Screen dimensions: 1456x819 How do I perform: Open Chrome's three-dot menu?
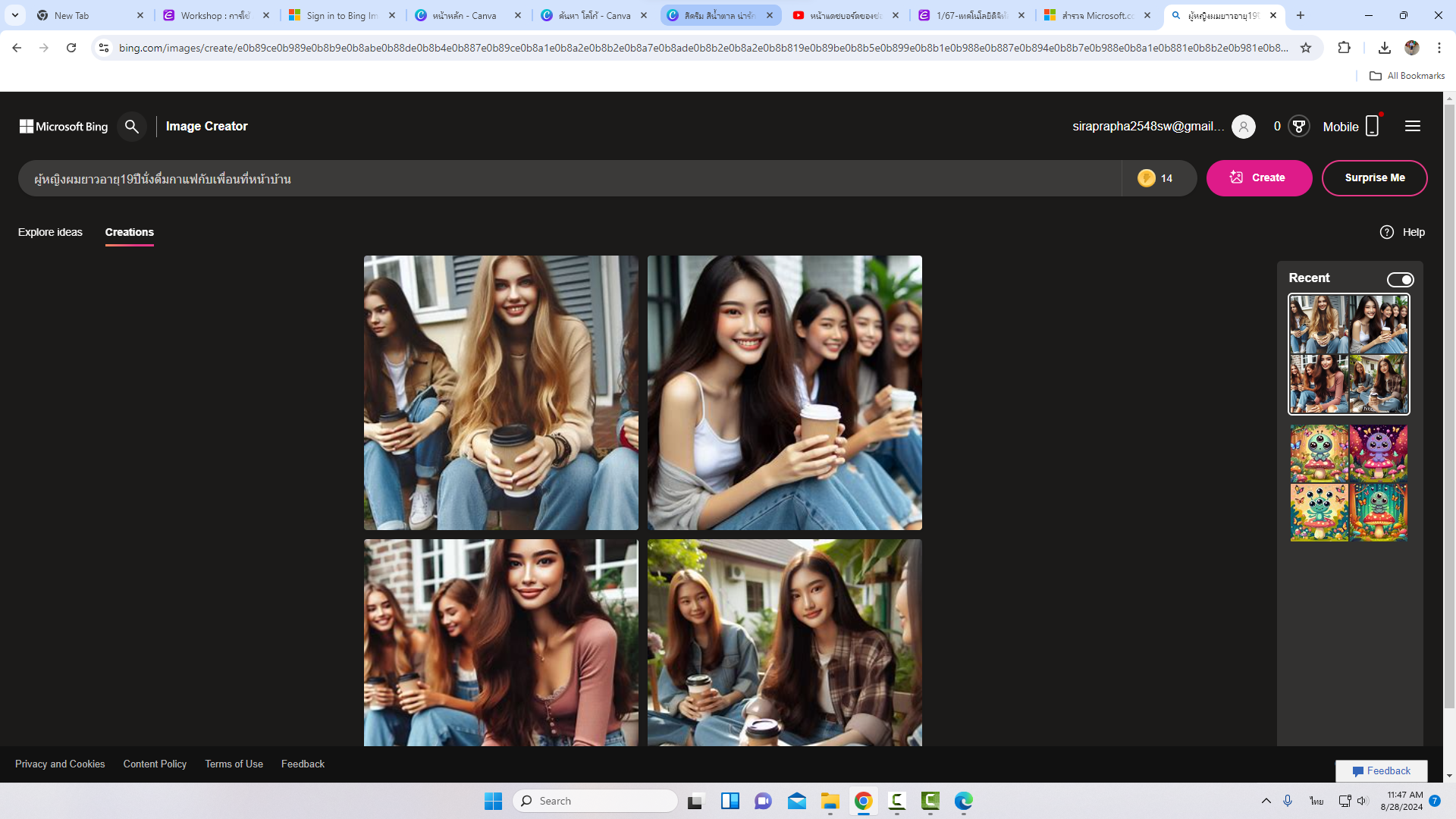(x=1439, y=48)
